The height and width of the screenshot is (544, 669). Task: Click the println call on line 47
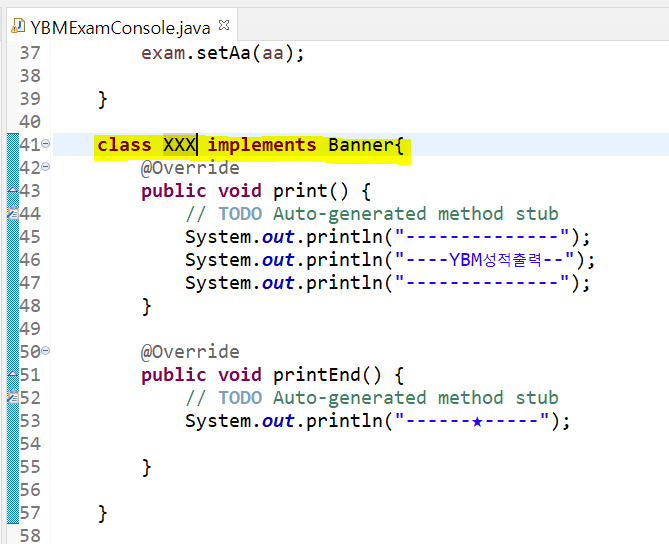click(x=387, y=283)
